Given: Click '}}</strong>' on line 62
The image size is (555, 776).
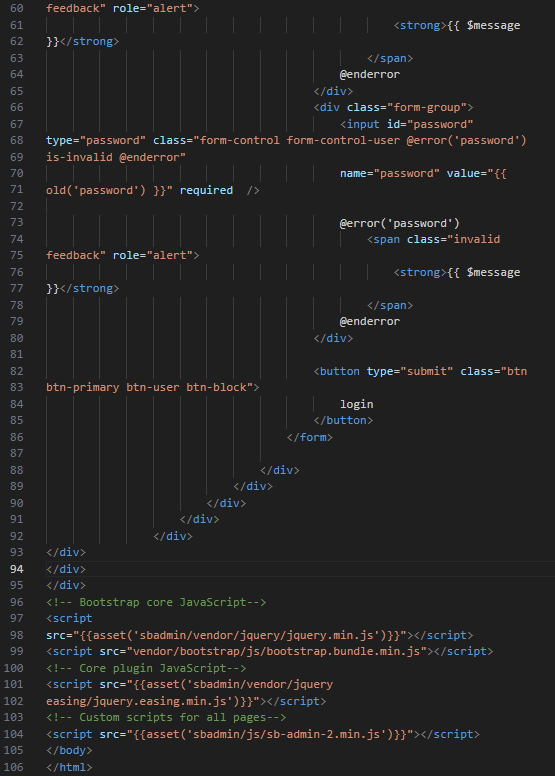Looking at the screenshot, I should coord(82,41).
